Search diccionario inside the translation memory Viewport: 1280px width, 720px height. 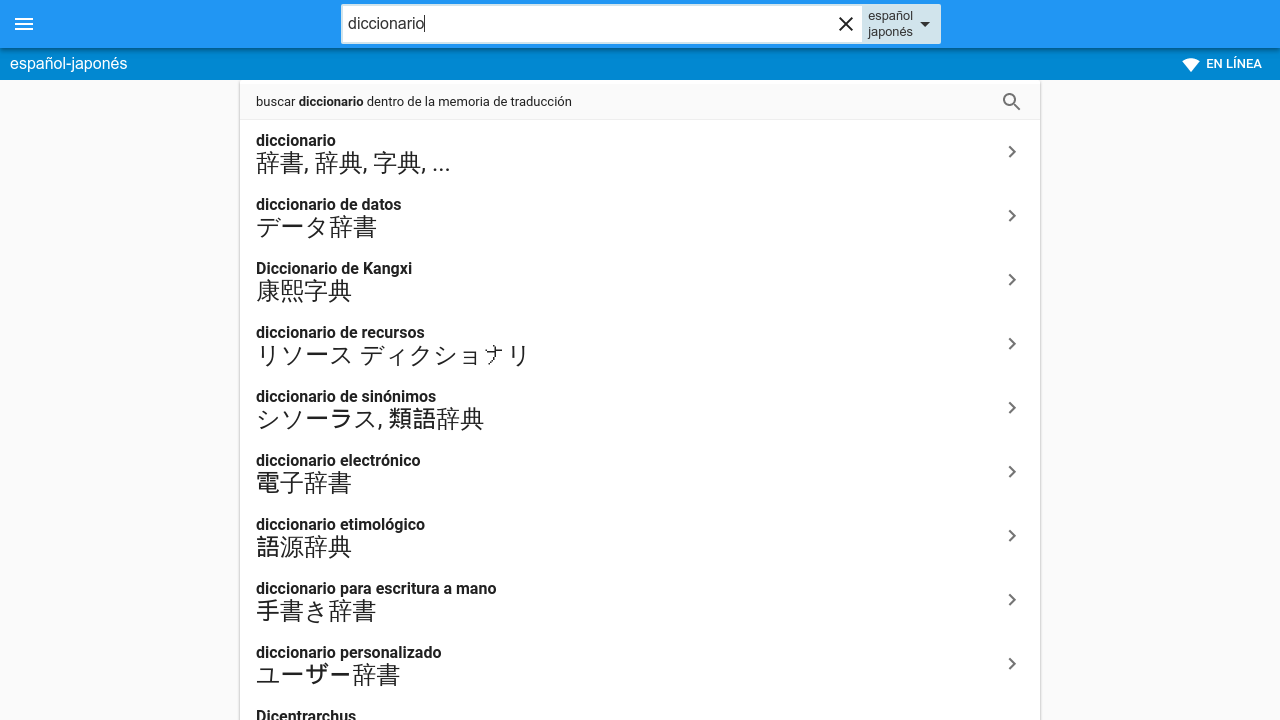click(640, 101)
